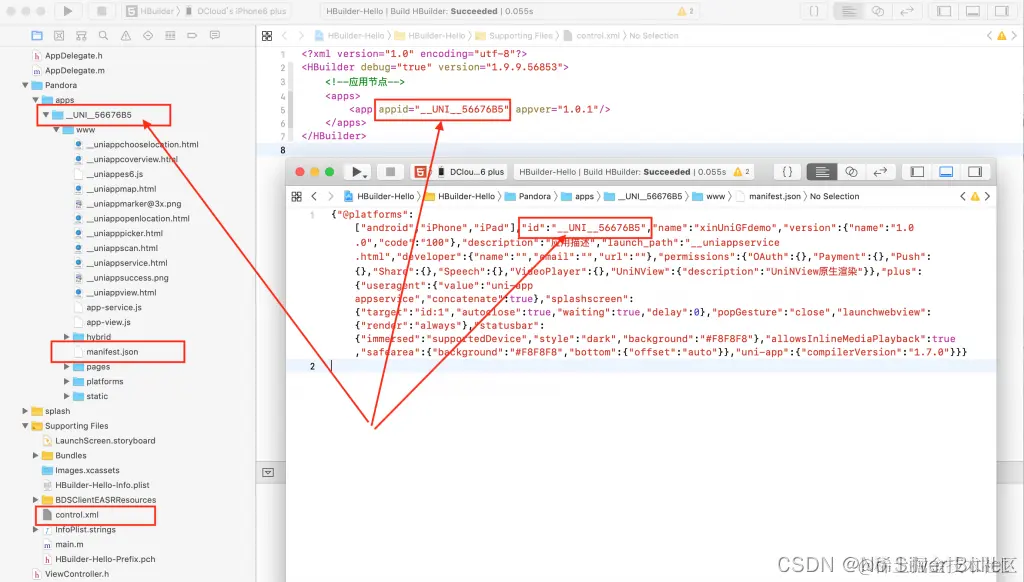Toggle debug area in front window toolbar
Viewport: 1024px width, 582px height.
point(946,172)
